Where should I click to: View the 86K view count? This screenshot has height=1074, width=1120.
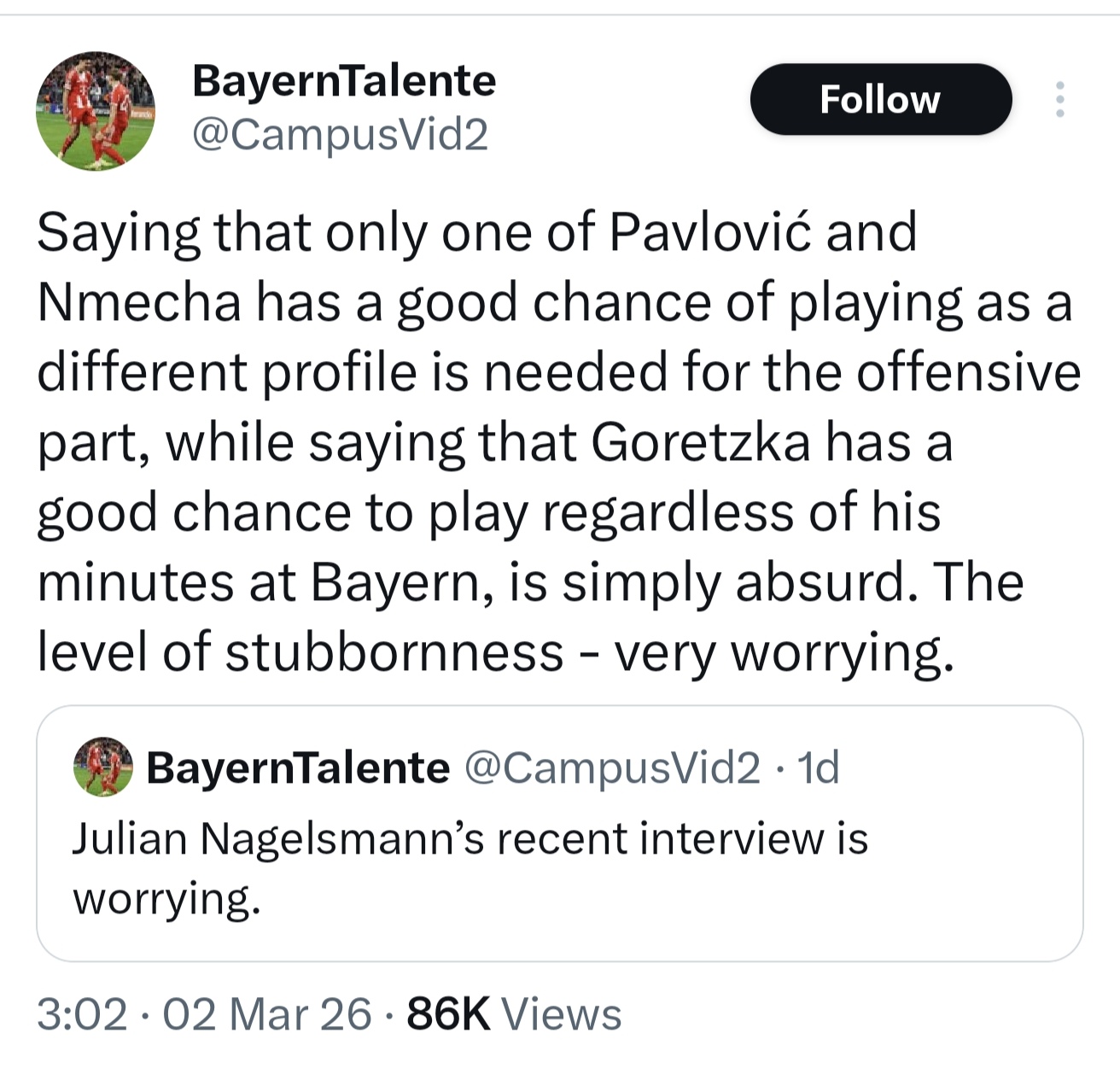448,1014
